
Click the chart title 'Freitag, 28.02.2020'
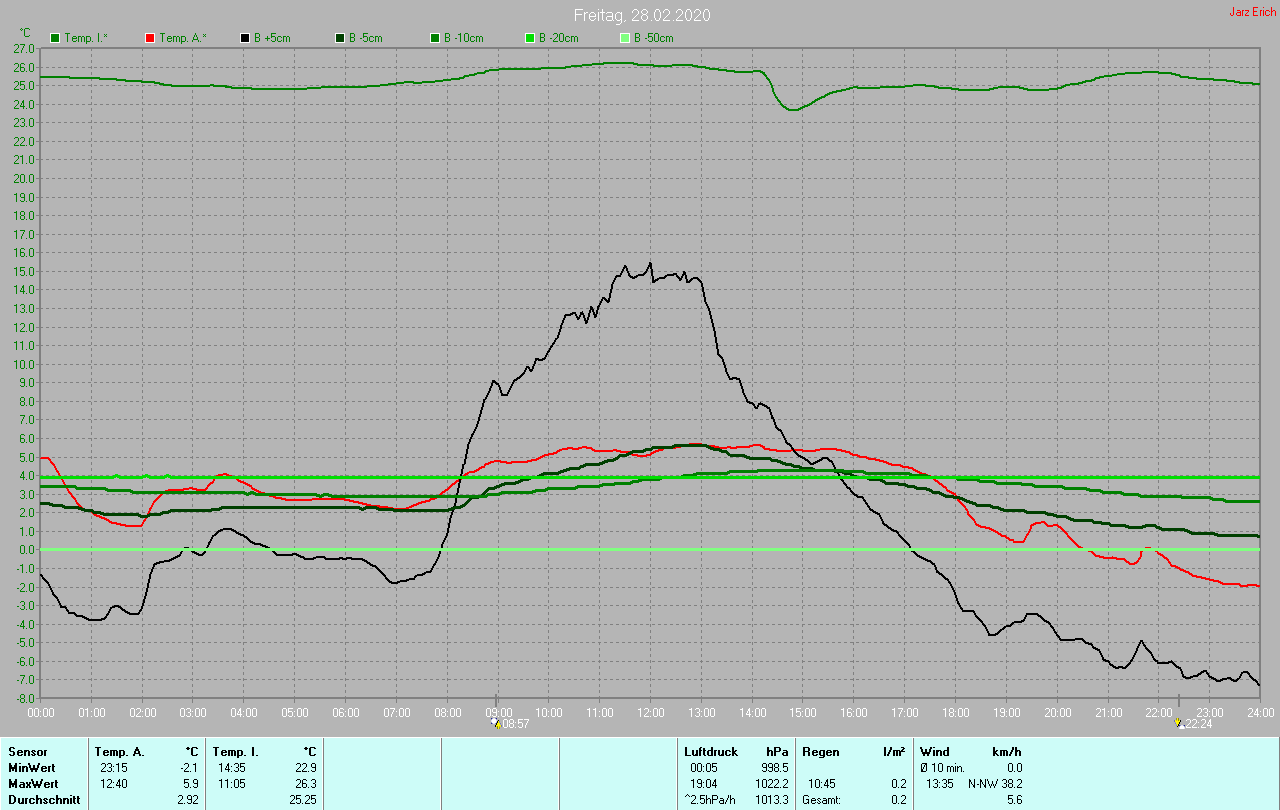click(x=642, y=15)
